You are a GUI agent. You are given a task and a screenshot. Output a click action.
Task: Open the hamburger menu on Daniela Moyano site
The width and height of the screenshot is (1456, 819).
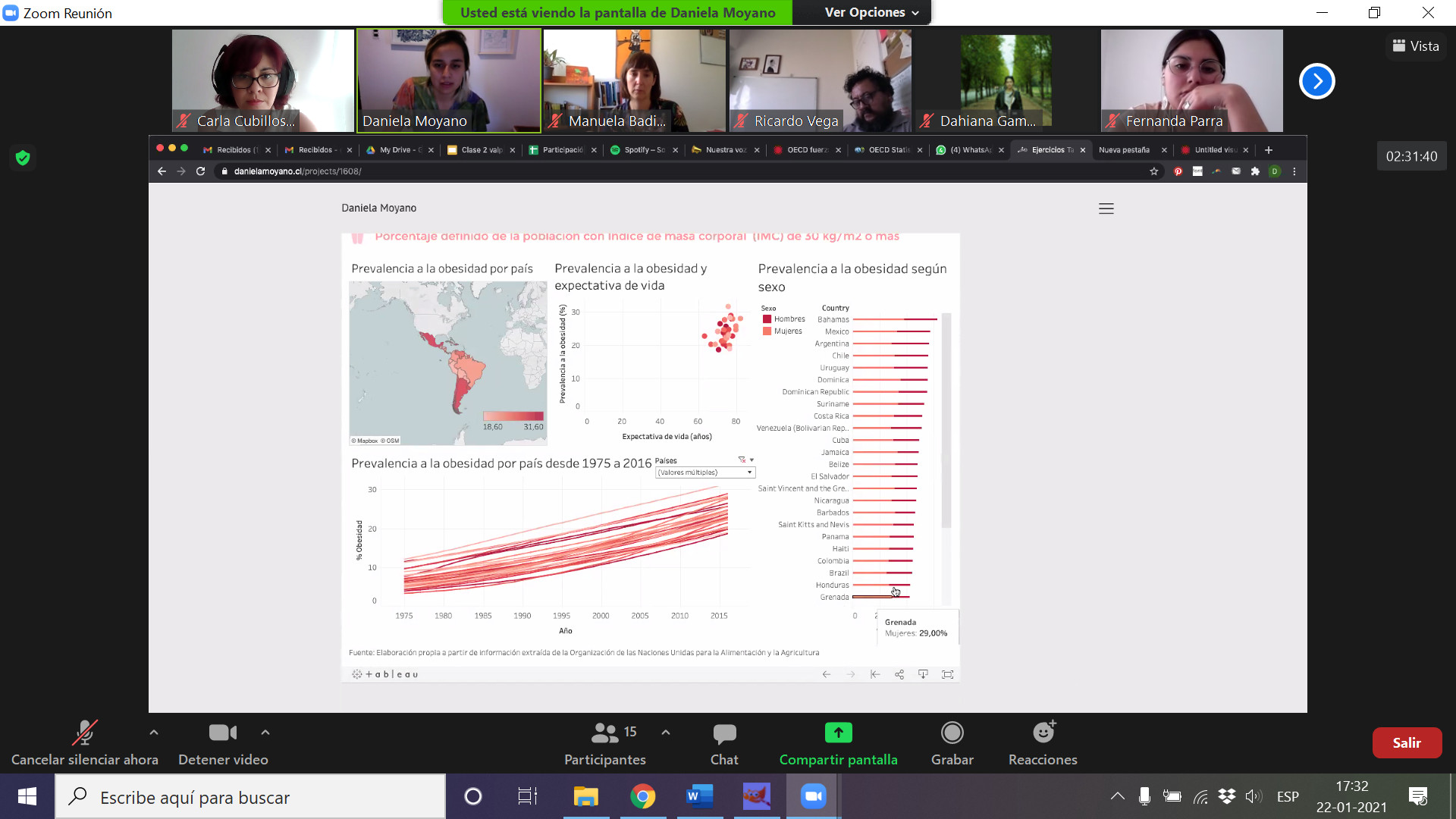[1106, 209]
